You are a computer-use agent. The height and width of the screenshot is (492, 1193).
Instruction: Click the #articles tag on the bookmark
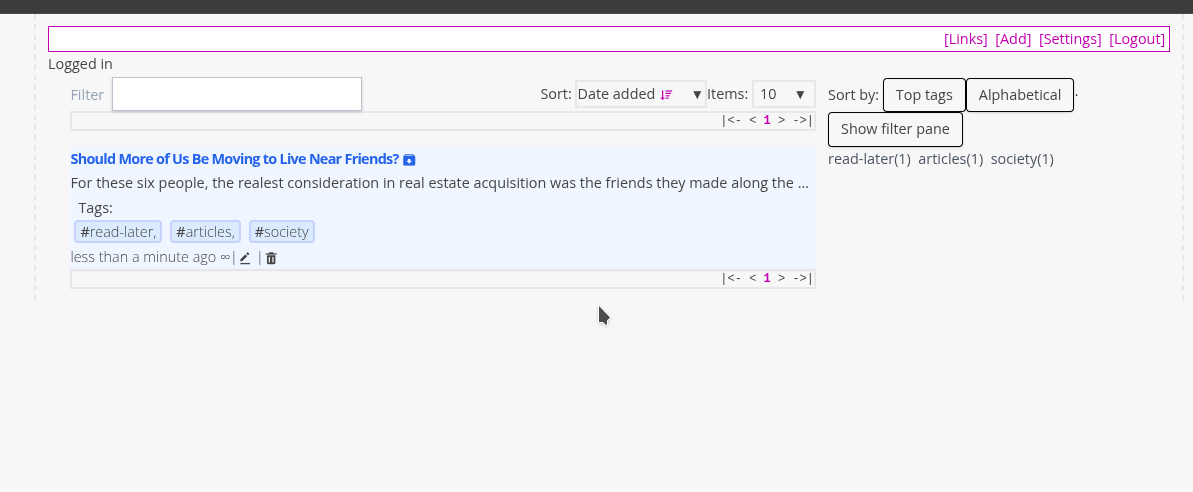point(205,232)
